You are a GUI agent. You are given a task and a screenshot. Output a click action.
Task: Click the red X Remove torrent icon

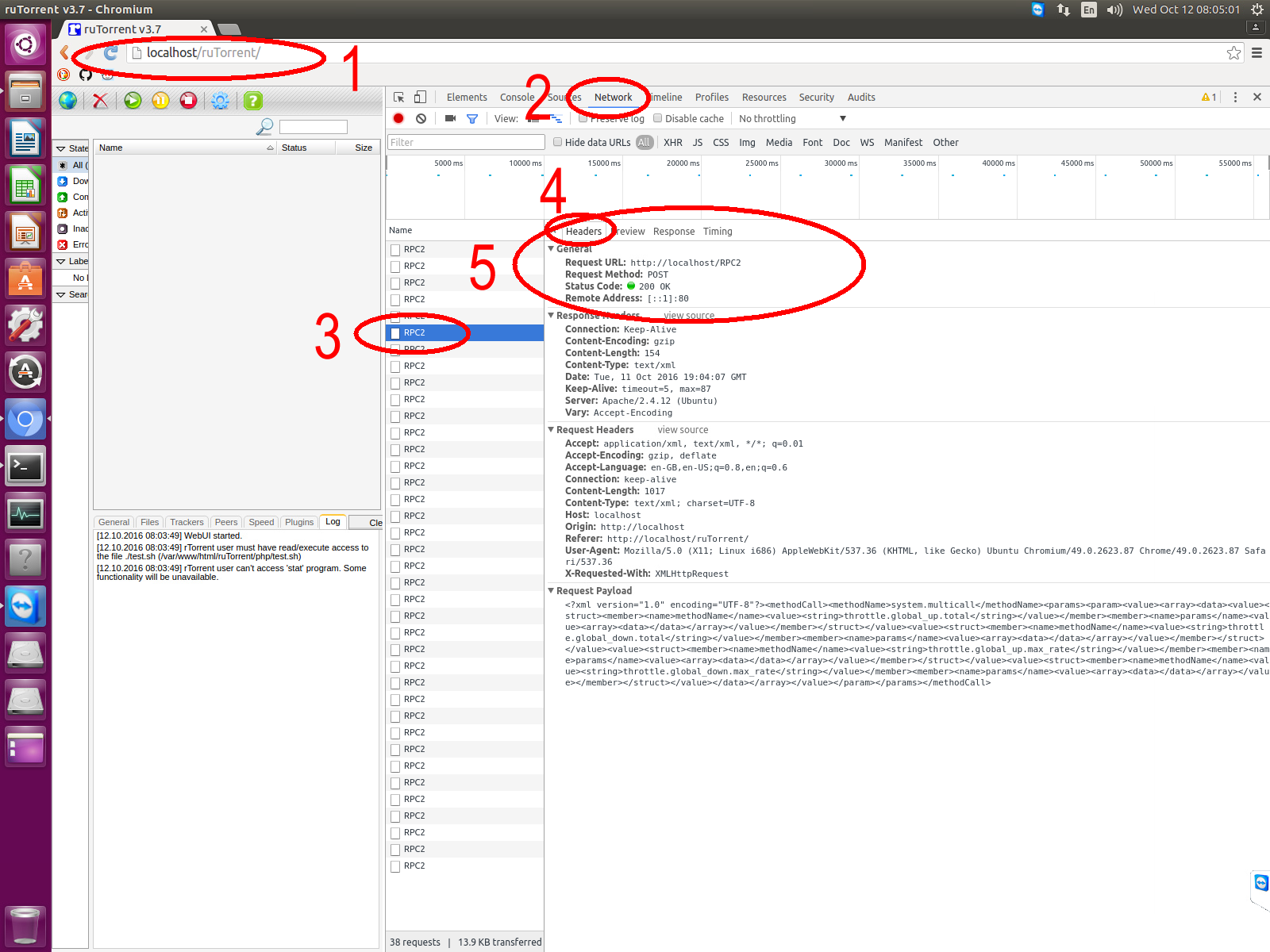(100, 101)
